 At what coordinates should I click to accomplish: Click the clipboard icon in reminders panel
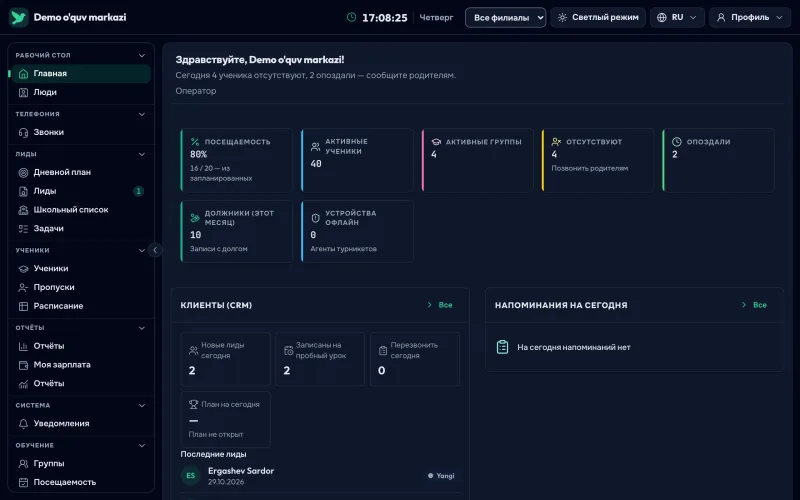click(503, 347)
